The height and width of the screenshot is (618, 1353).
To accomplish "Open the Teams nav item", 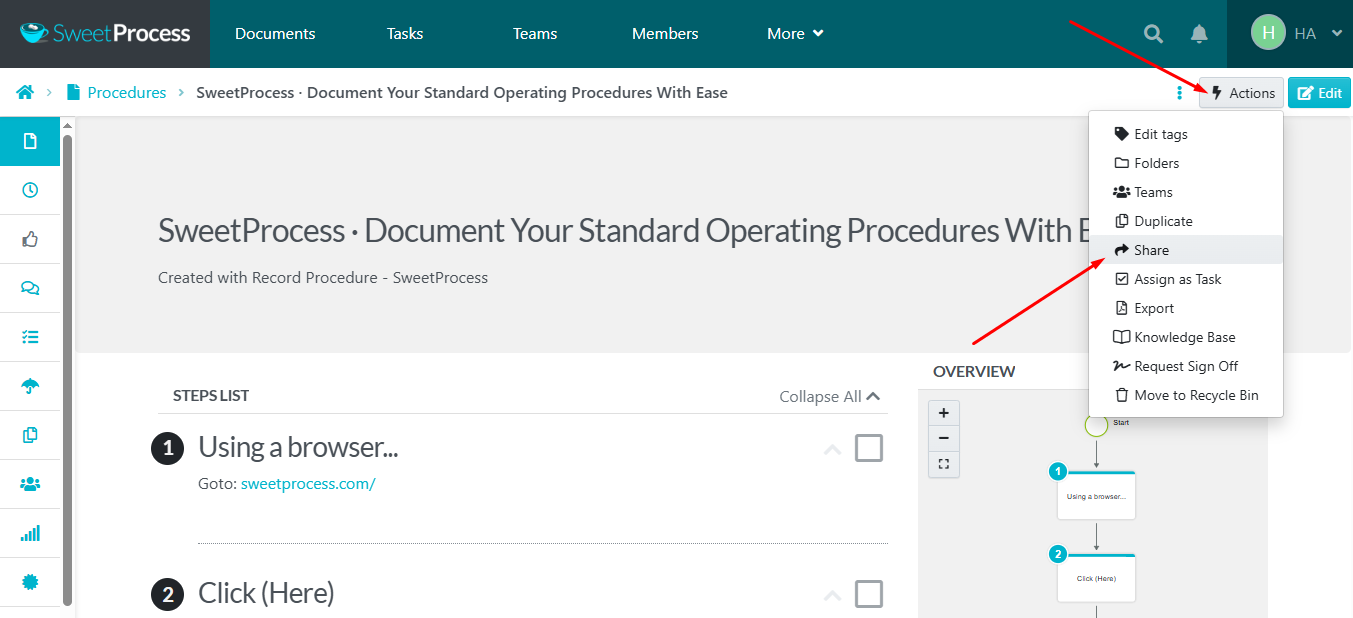I will [535, 34].
